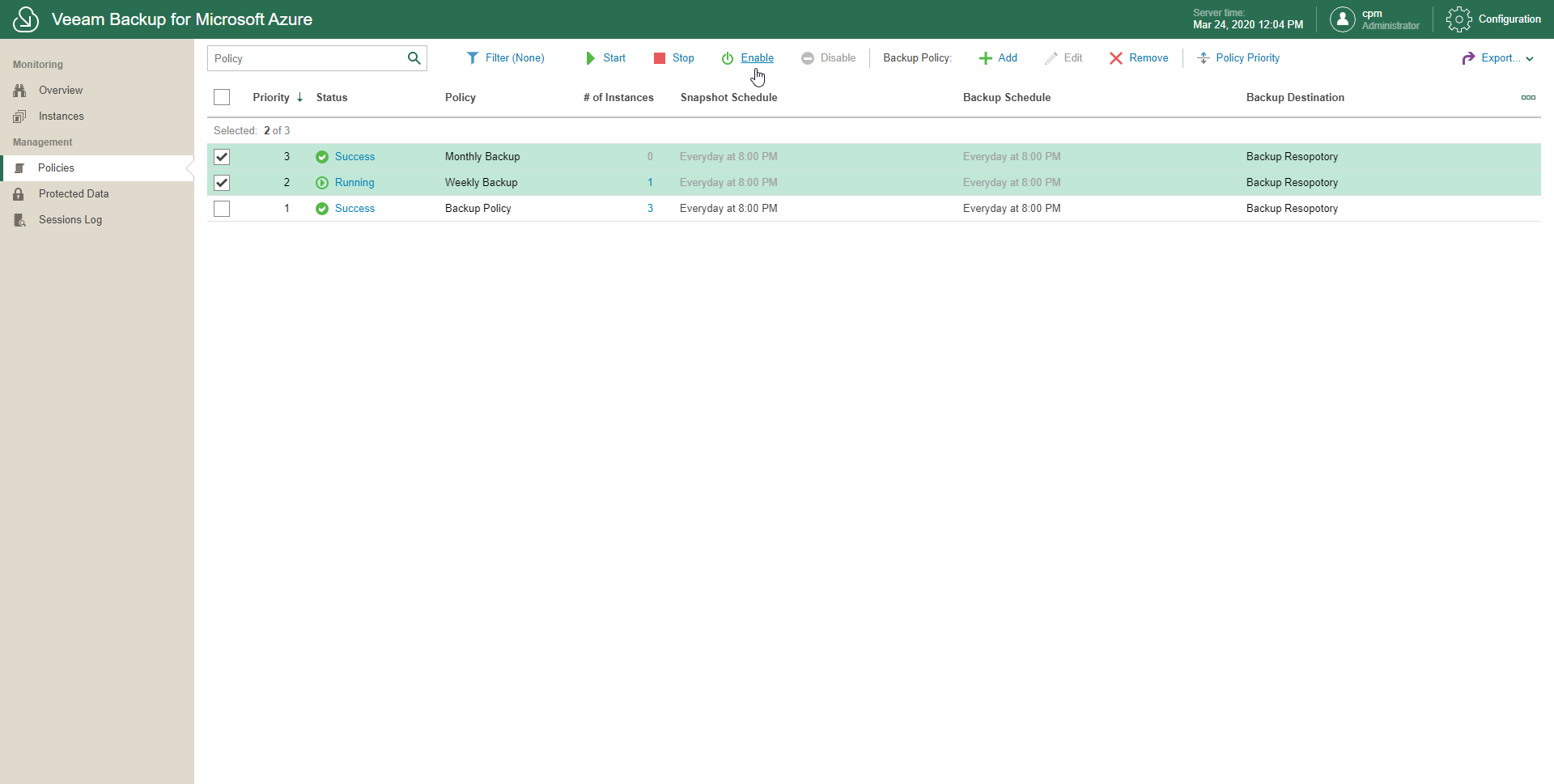
Task: Click Monthly Backup success status icon
Action: tap(322, 157)
